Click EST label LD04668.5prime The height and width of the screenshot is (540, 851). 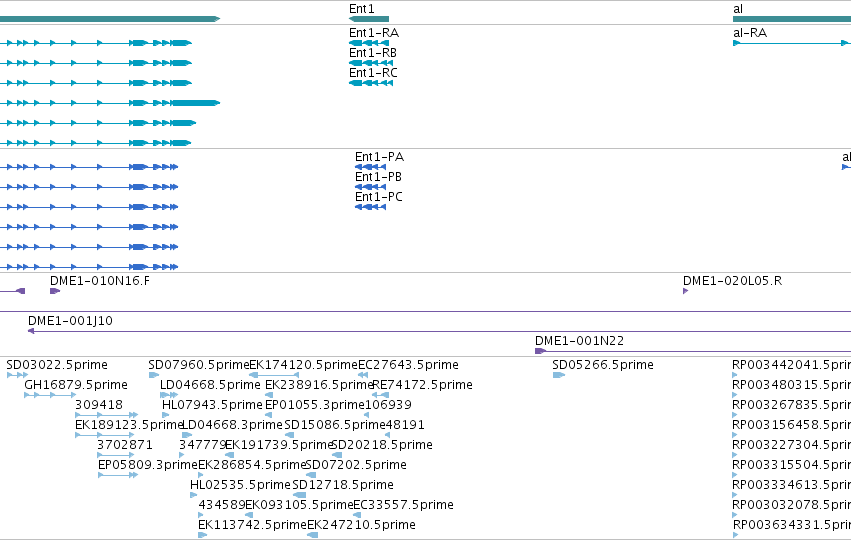pyautogui.click(x=210, y=385)
